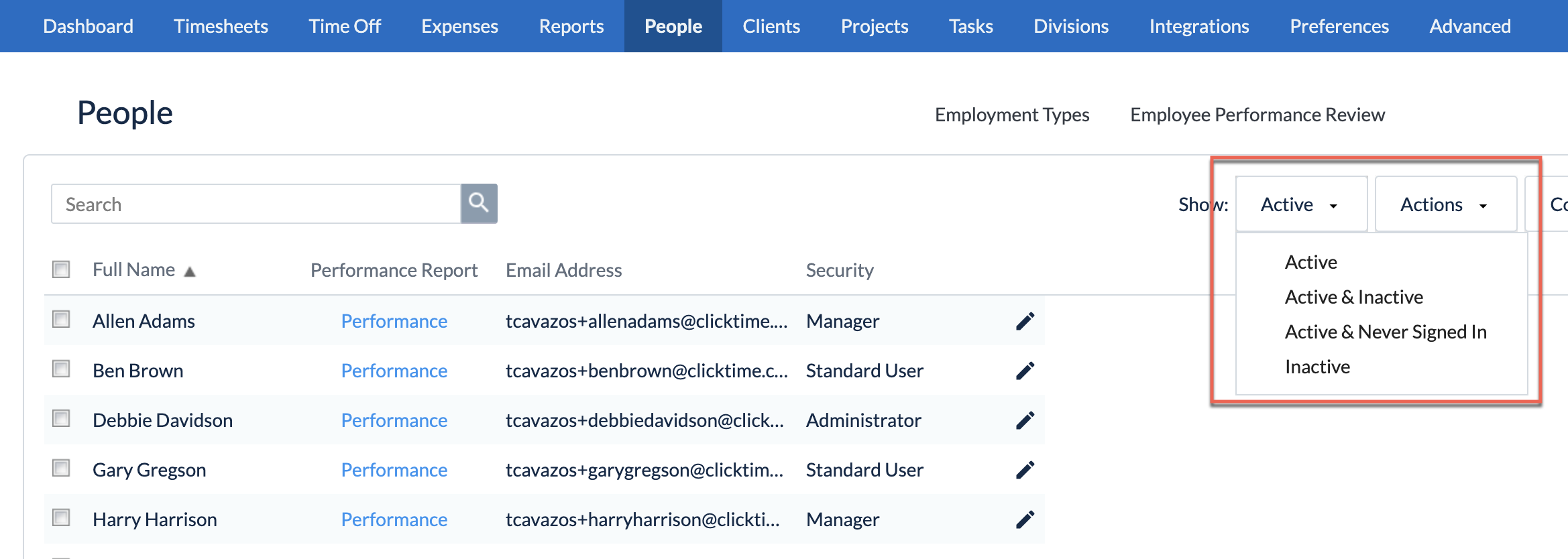Edit Debbie Davidson using pencil icon
Image resolution: width=1568 pixels, height=559 pixels.
[1025, 420]
